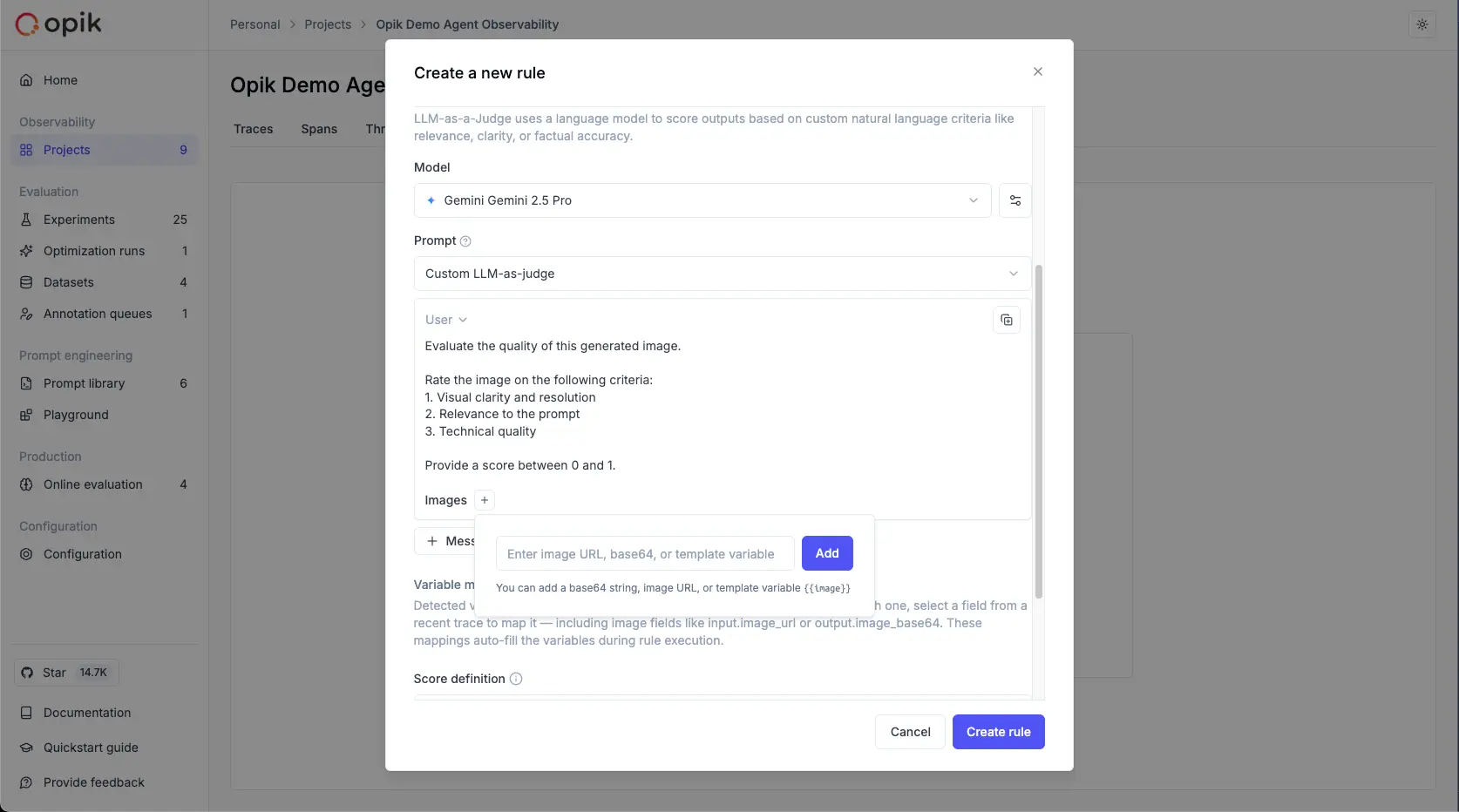
Task: Switch to the Spans tab
Action: pyautogui.click(x=318, y=129)
